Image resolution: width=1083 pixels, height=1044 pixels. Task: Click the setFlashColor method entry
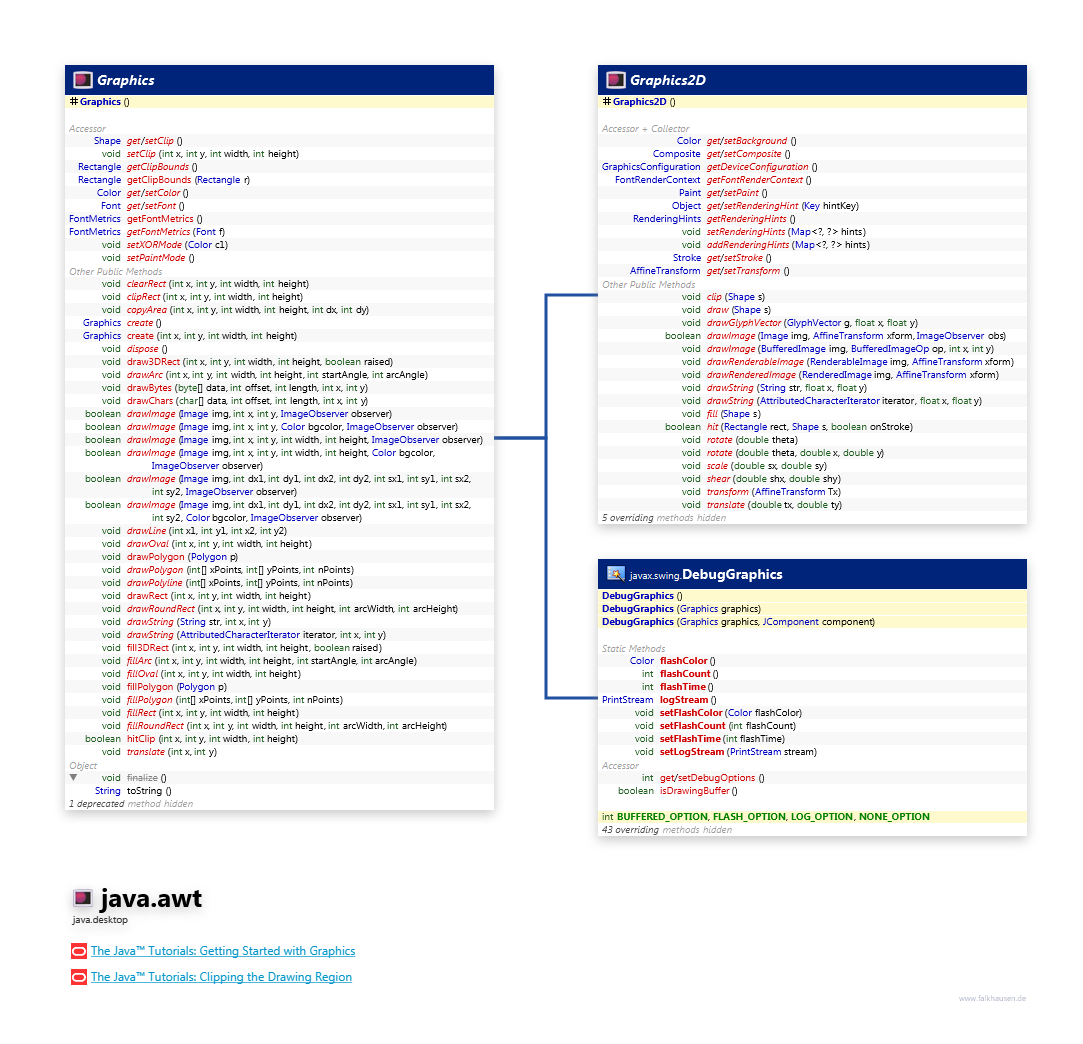(x=691, y=713)
